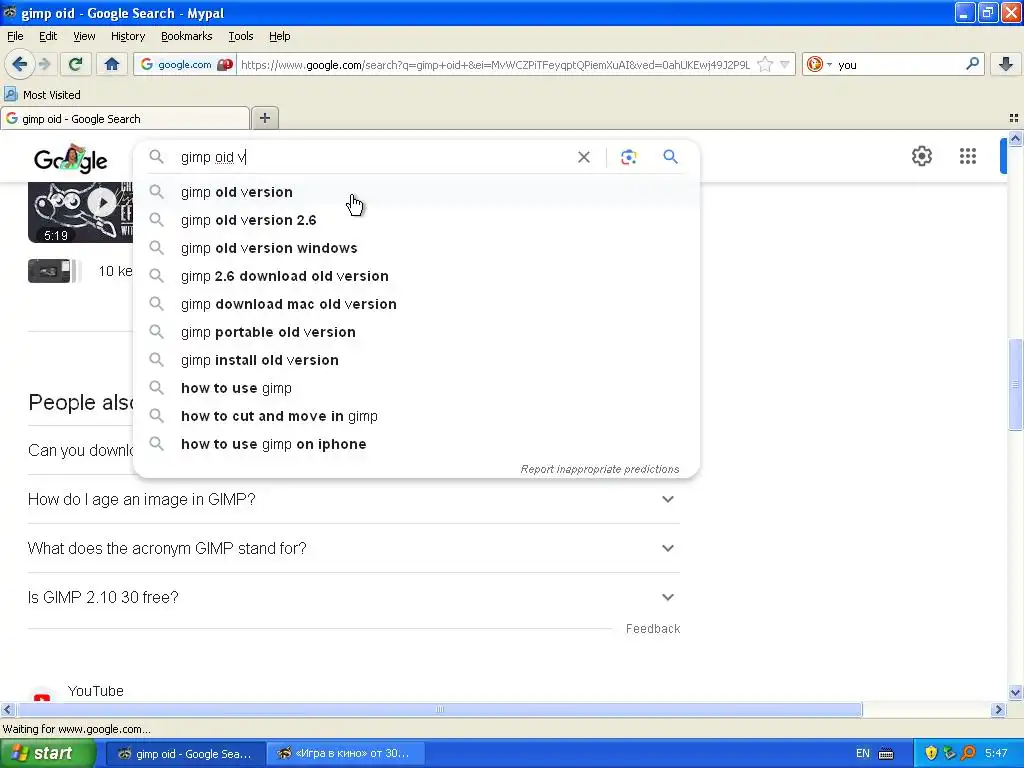Open a new tab with plus button

[264, 118]
